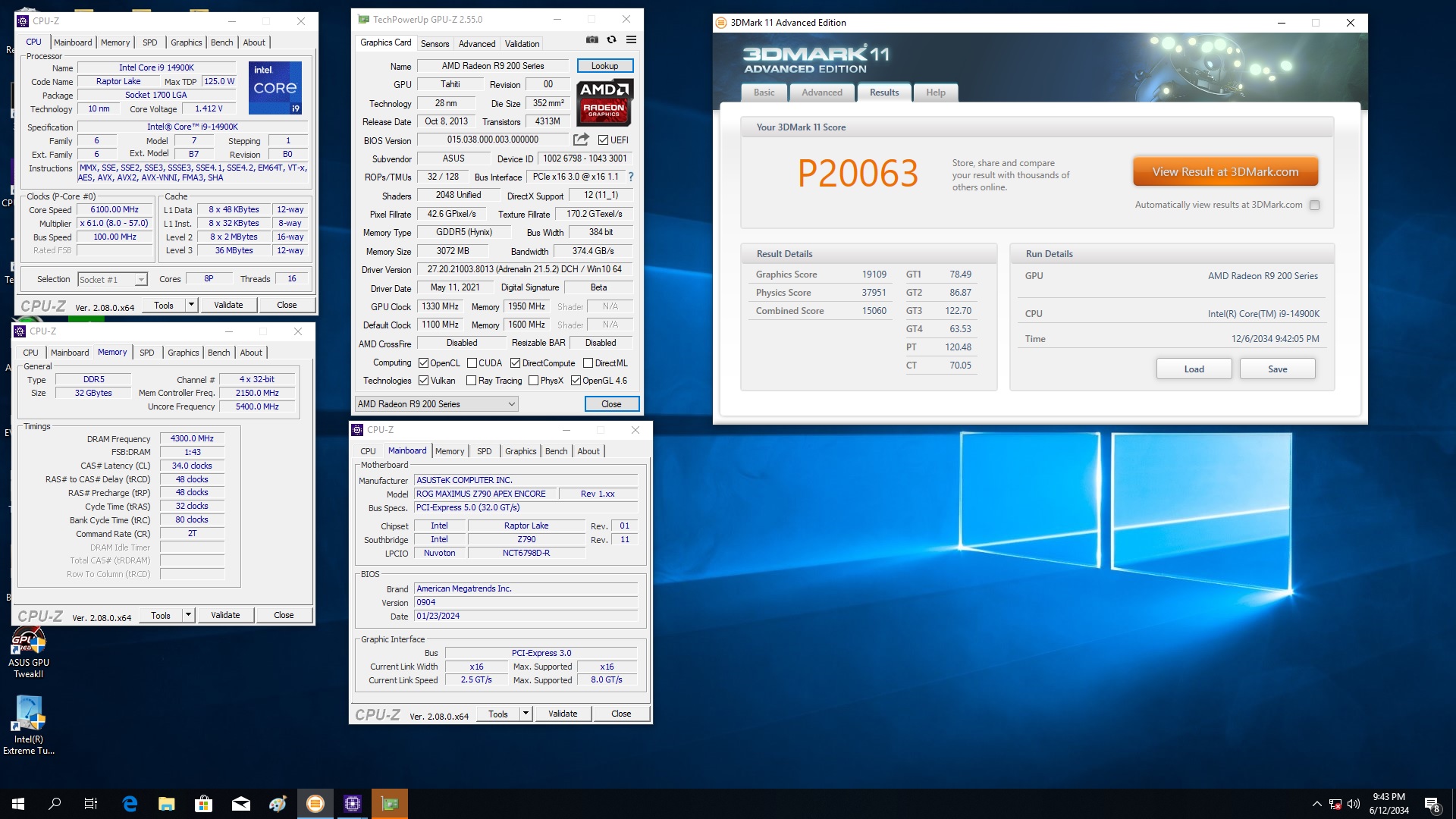Click the 32 GBytes memory size value
The height and width of the screenshot is (819, 1456).
[93, 393]
